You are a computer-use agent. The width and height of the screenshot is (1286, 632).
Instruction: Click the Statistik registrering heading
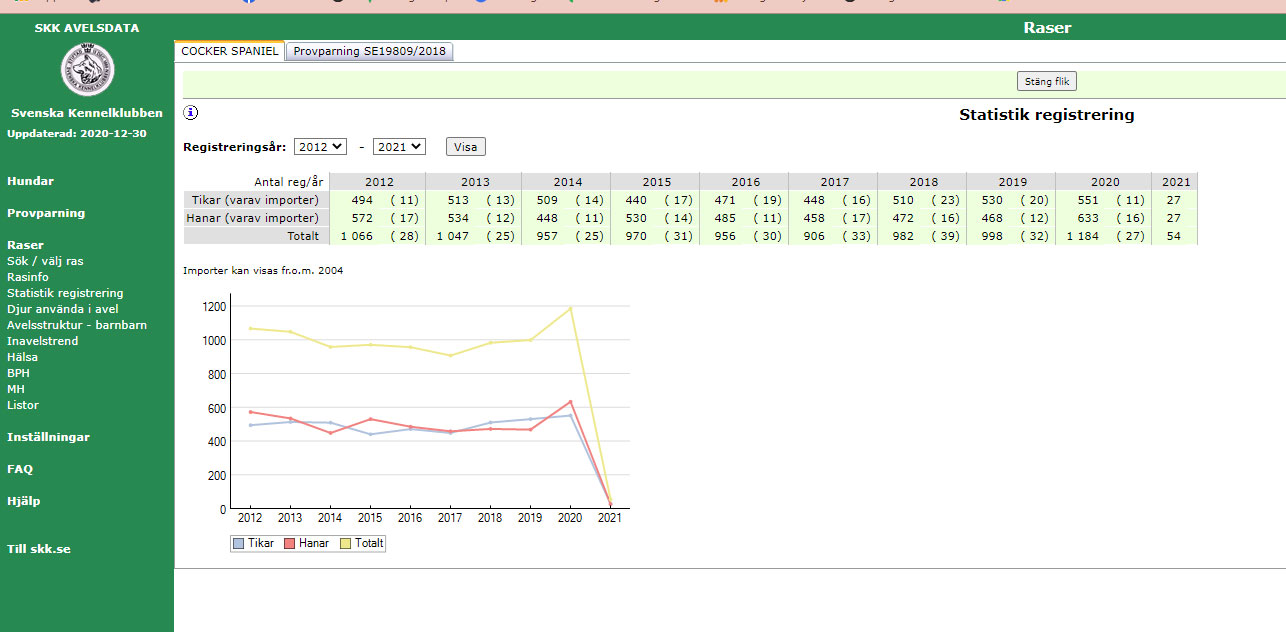(1047, 115)
